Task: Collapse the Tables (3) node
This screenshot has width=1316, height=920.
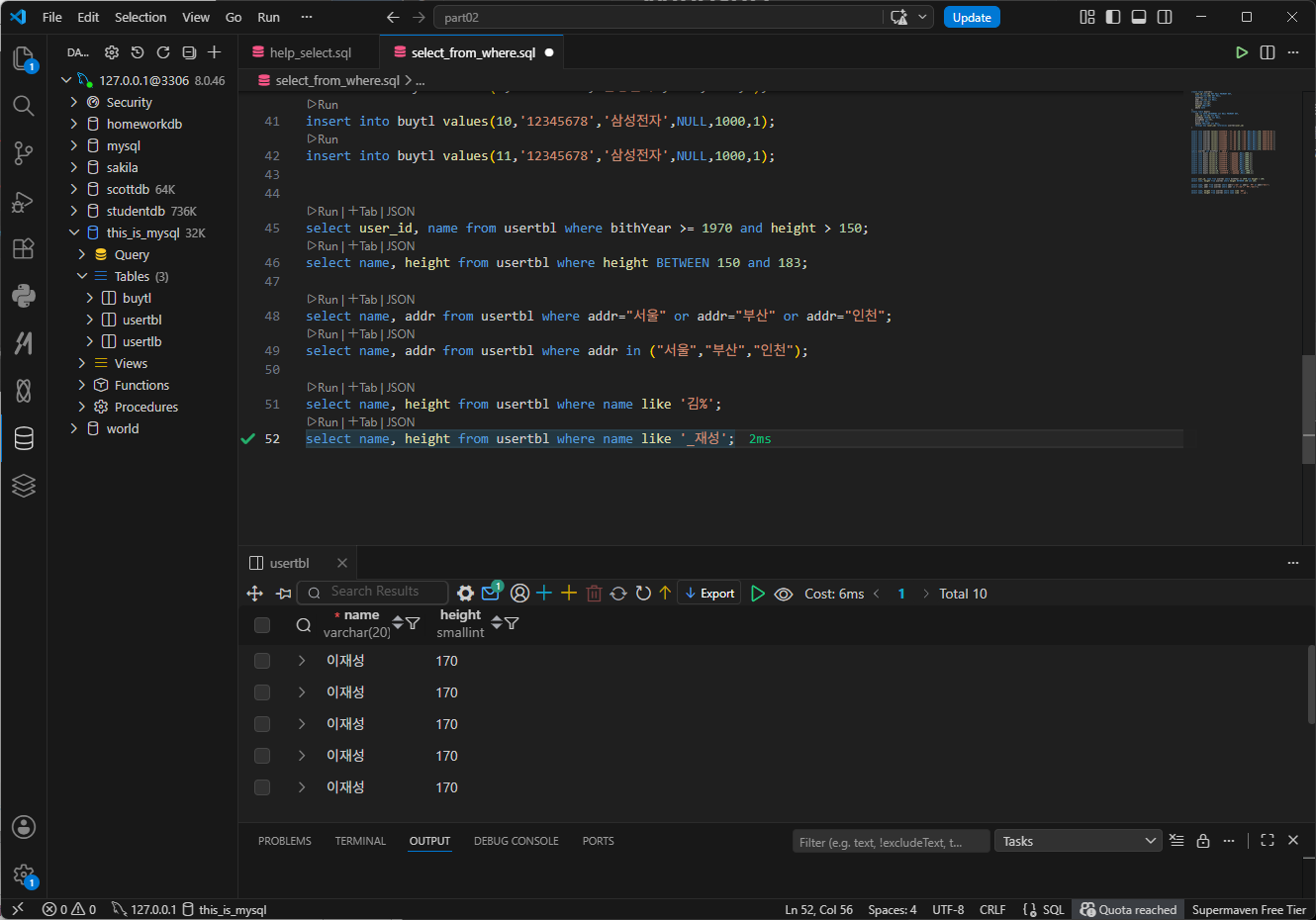Action: point(82,276)
